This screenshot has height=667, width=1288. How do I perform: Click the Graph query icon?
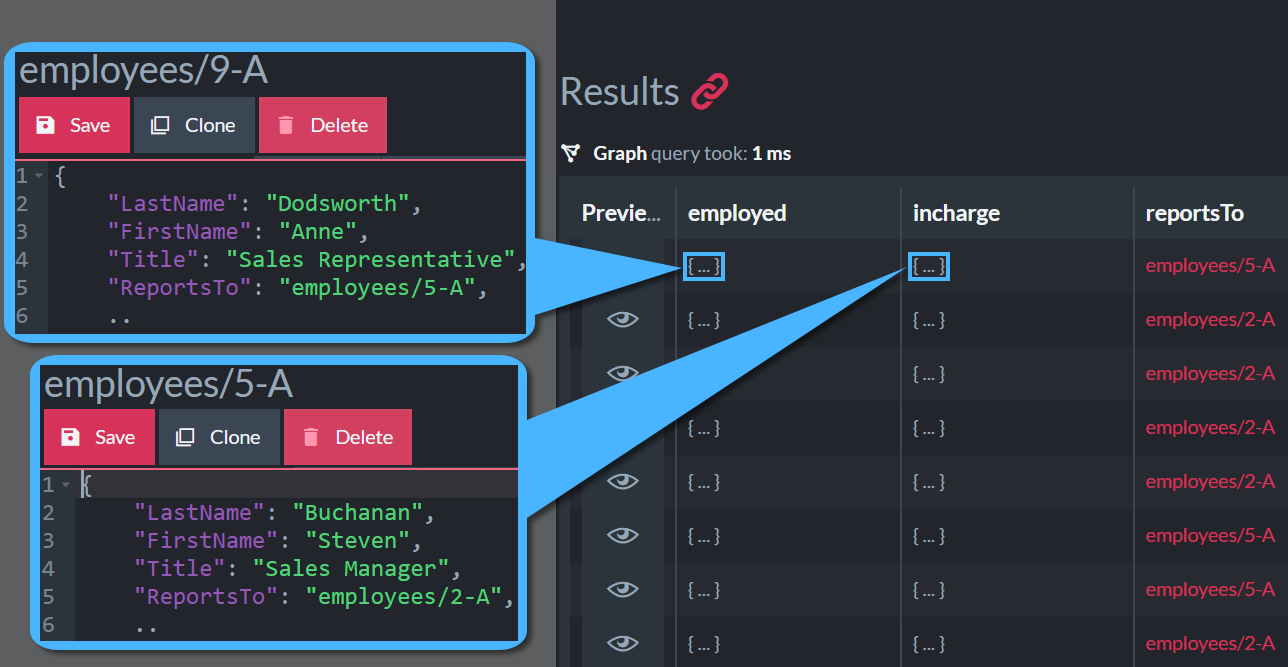tap(571, 153)
